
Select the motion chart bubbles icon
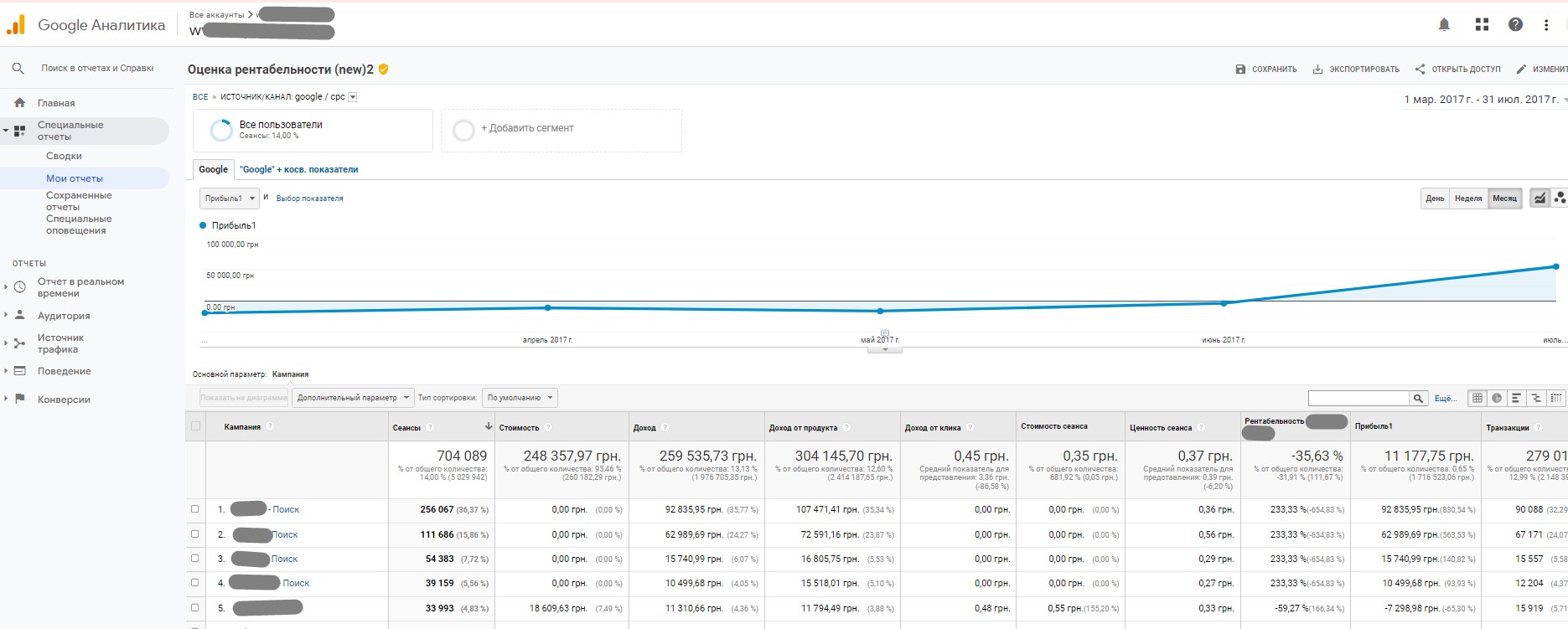[x=1559, y=198]
